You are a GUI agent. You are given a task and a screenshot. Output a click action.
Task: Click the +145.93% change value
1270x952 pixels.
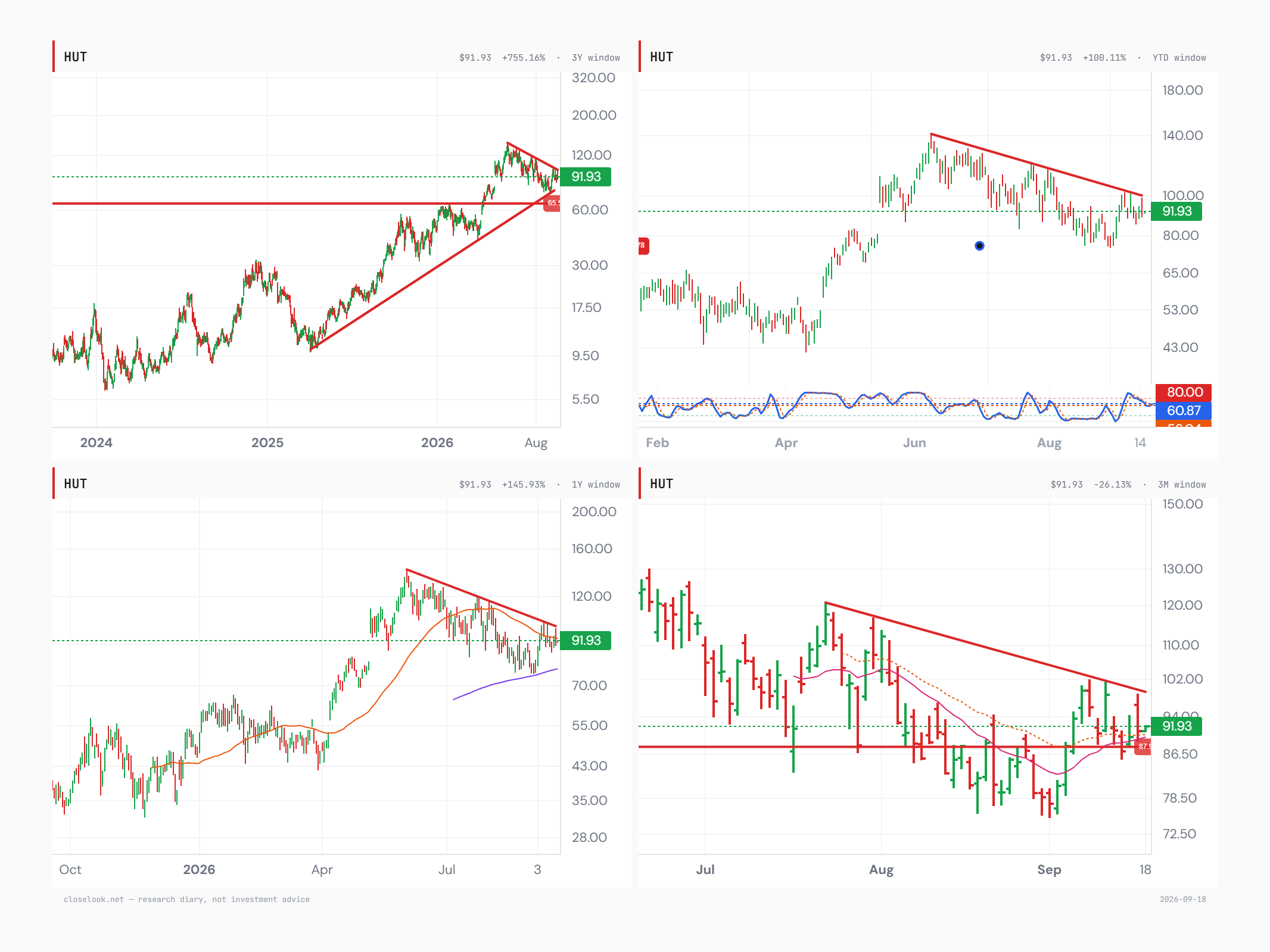524,485
